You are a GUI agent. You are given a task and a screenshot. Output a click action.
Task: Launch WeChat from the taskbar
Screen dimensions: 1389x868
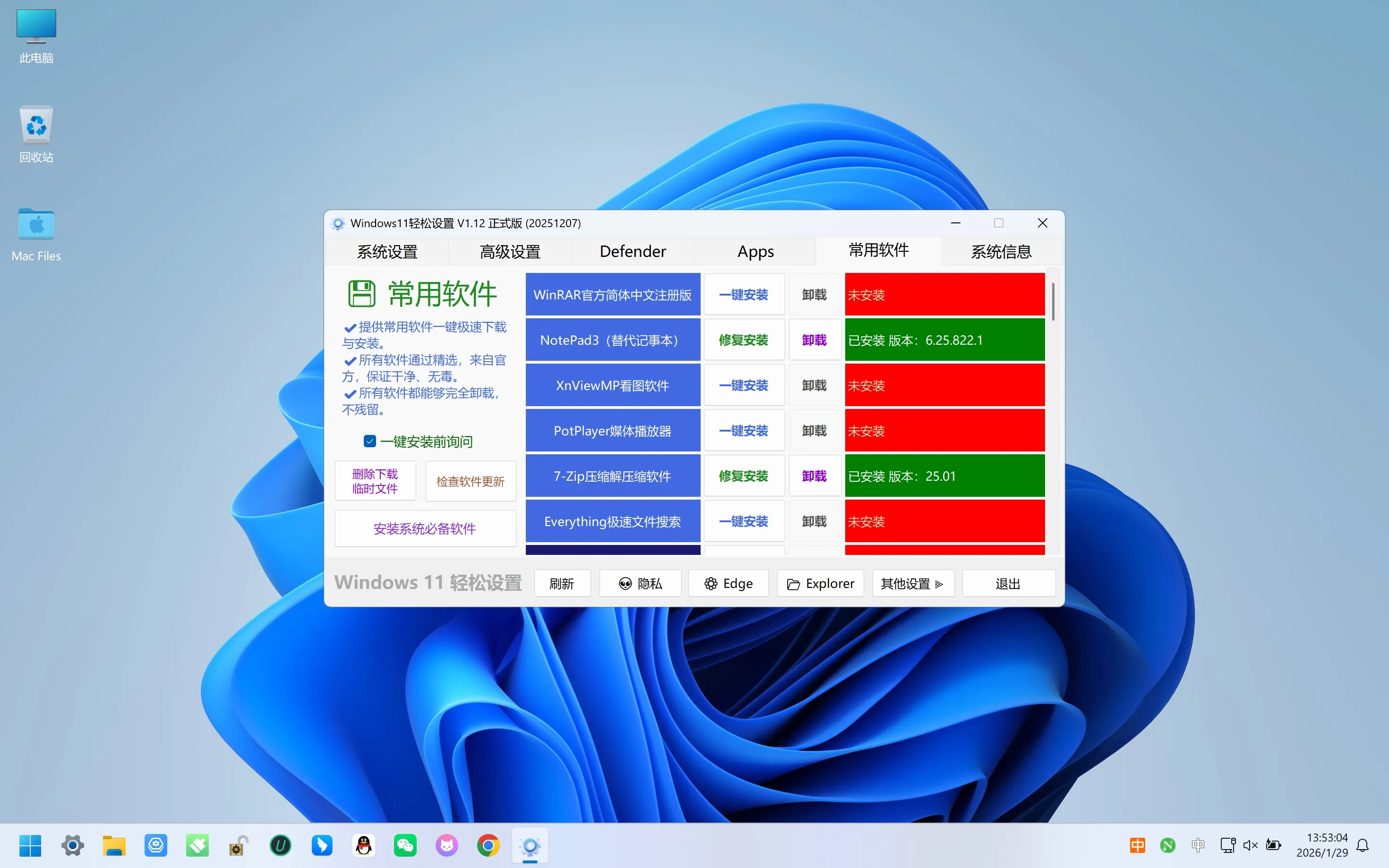coord(405,845)
